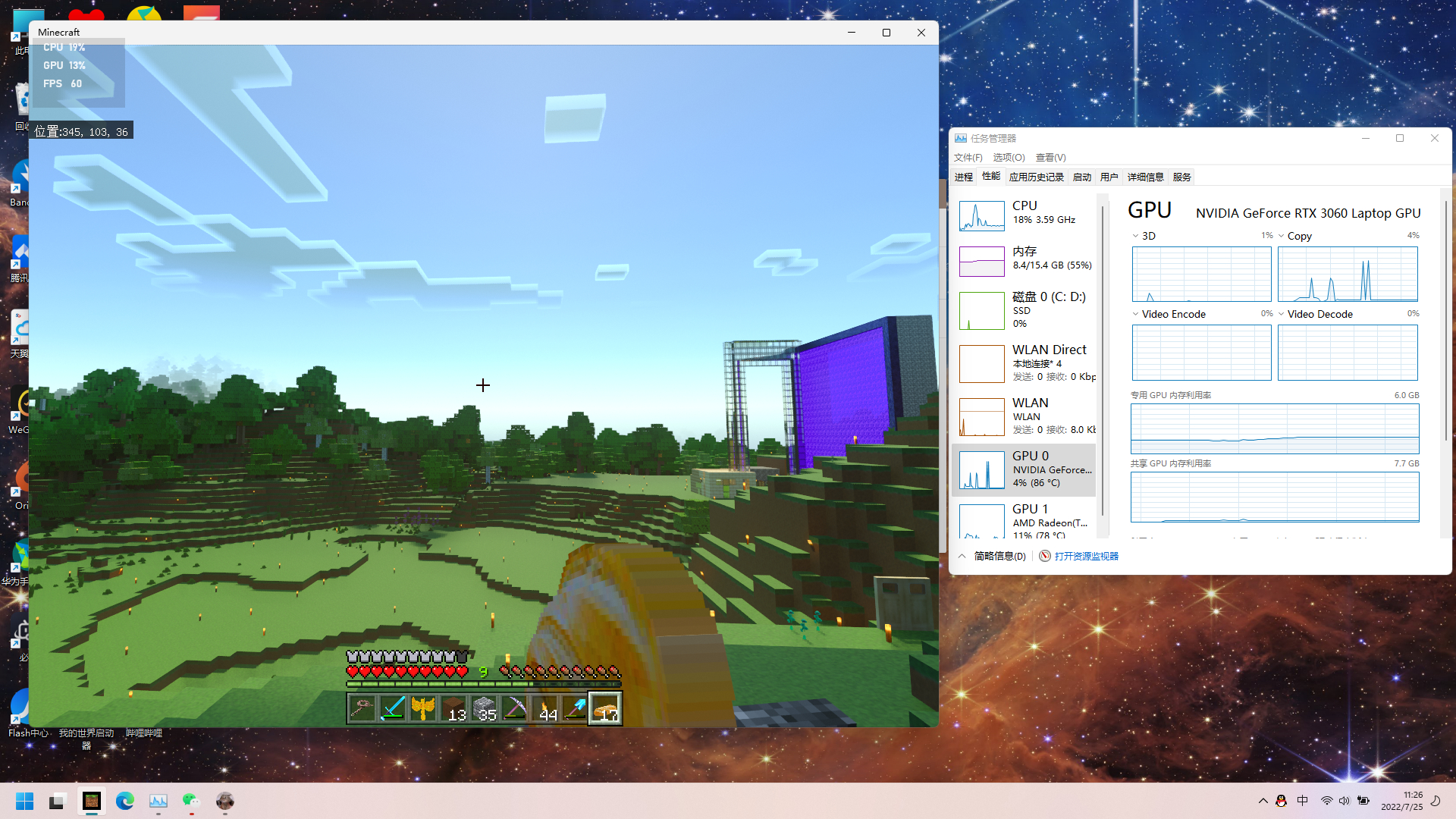
Task: Select the highlighted ninth hotbar slot
Action: click(x=606, y=709)
